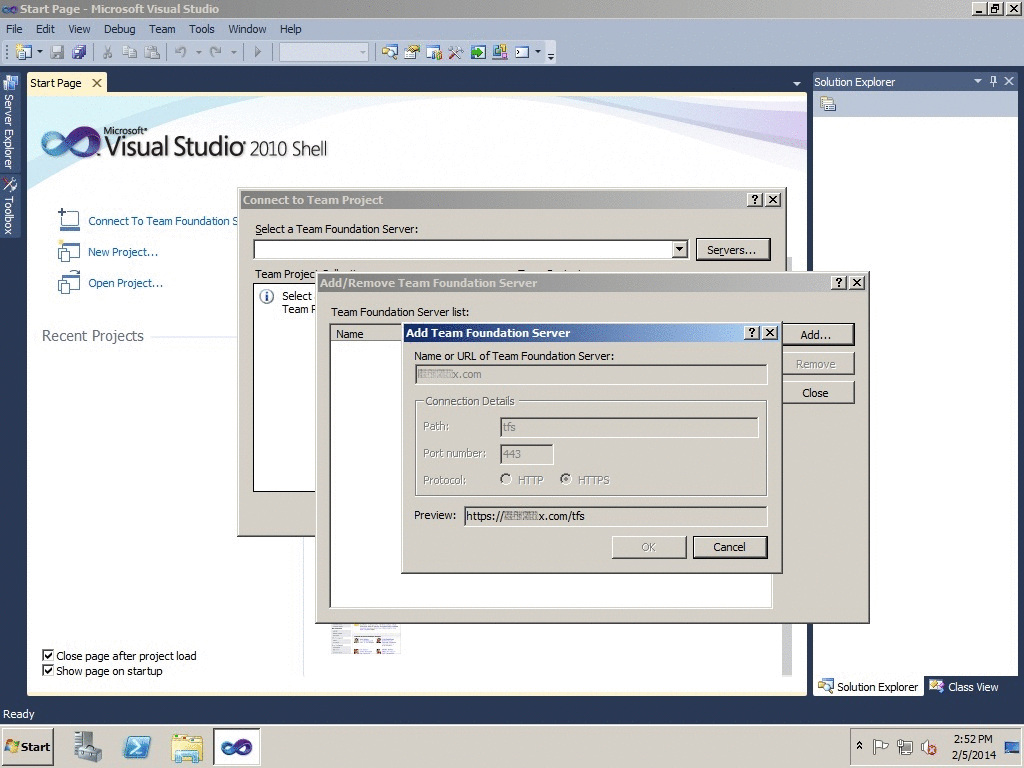
Task: Open the Team menu
Action: [x=162, y=29]
